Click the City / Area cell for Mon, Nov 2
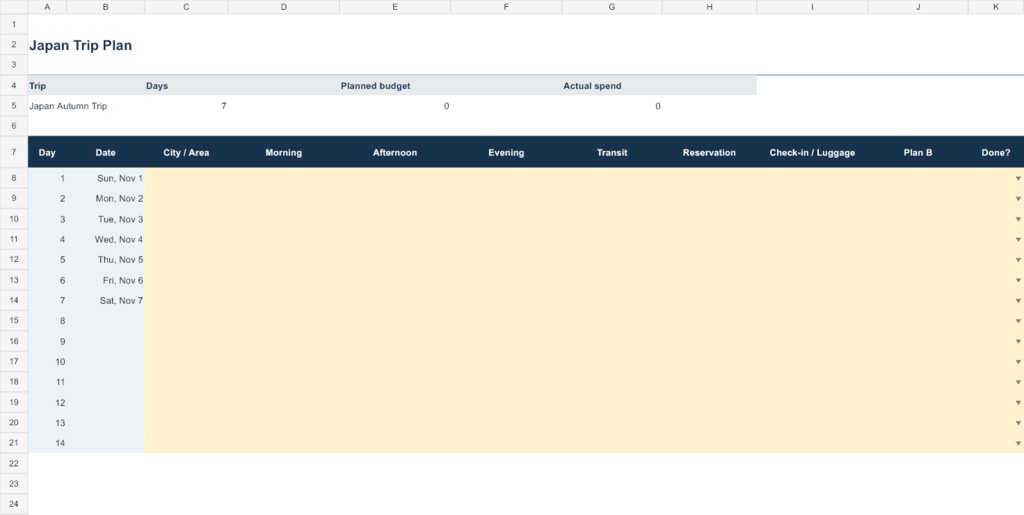1024x515 pixels. (x=186, y=198)
